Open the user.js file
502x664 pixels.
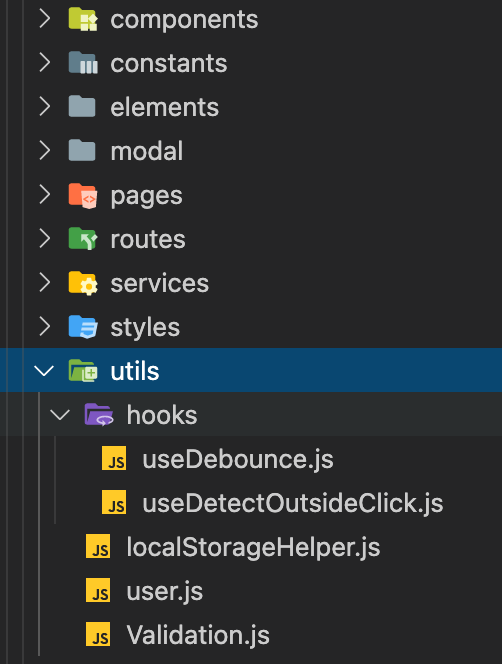click(164, 591)
